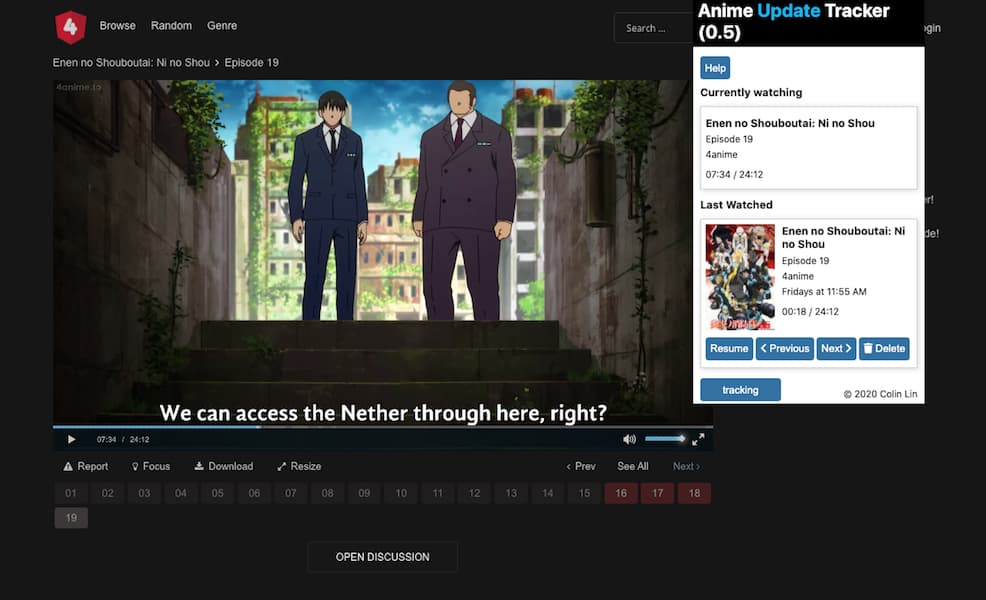986x600 pixels.
Task: Select episode 01
Action: pyautogui.click(x=71, y=493)
